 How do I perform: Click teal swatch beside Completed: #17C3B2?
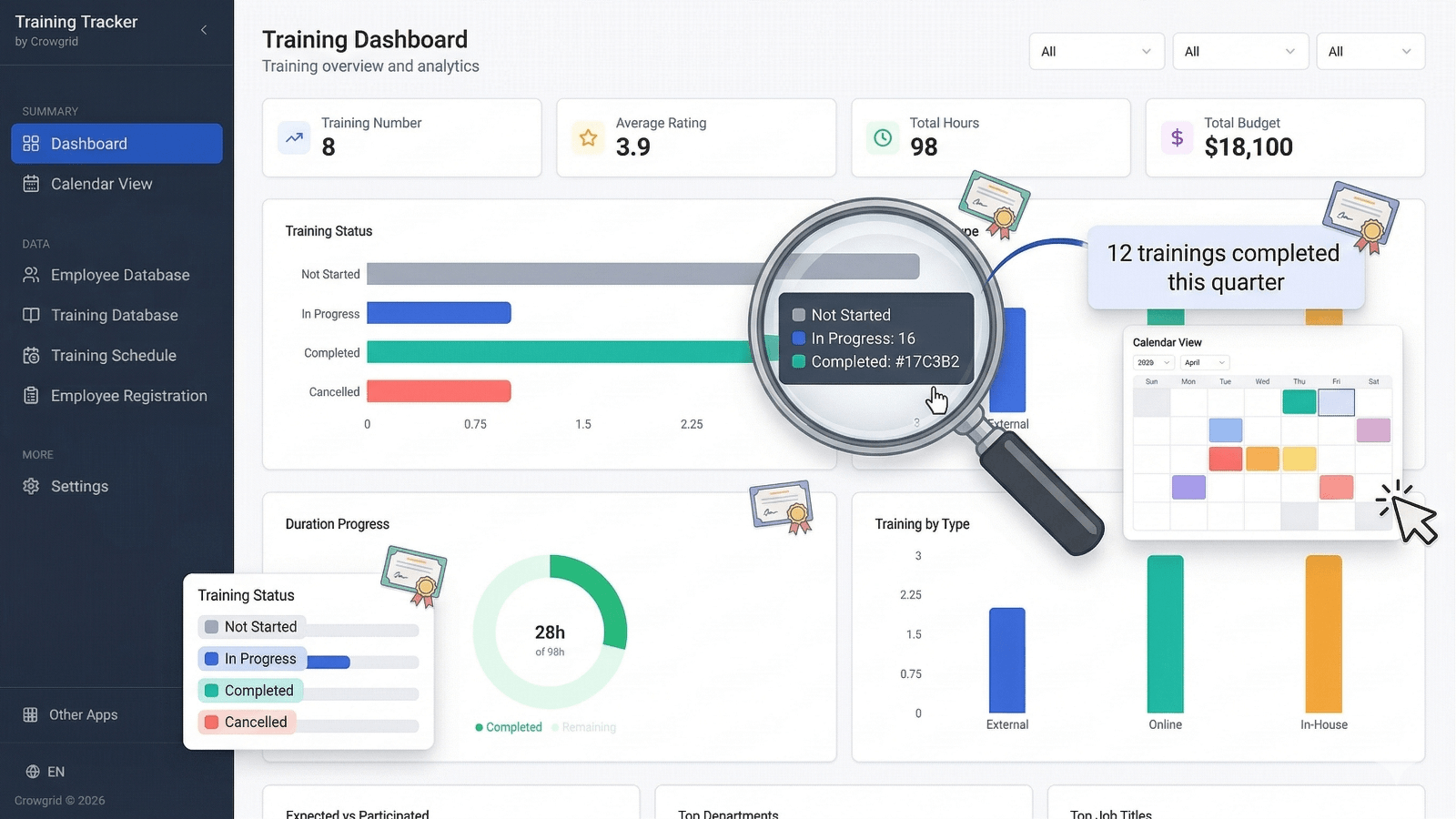[x=799, y=361]
